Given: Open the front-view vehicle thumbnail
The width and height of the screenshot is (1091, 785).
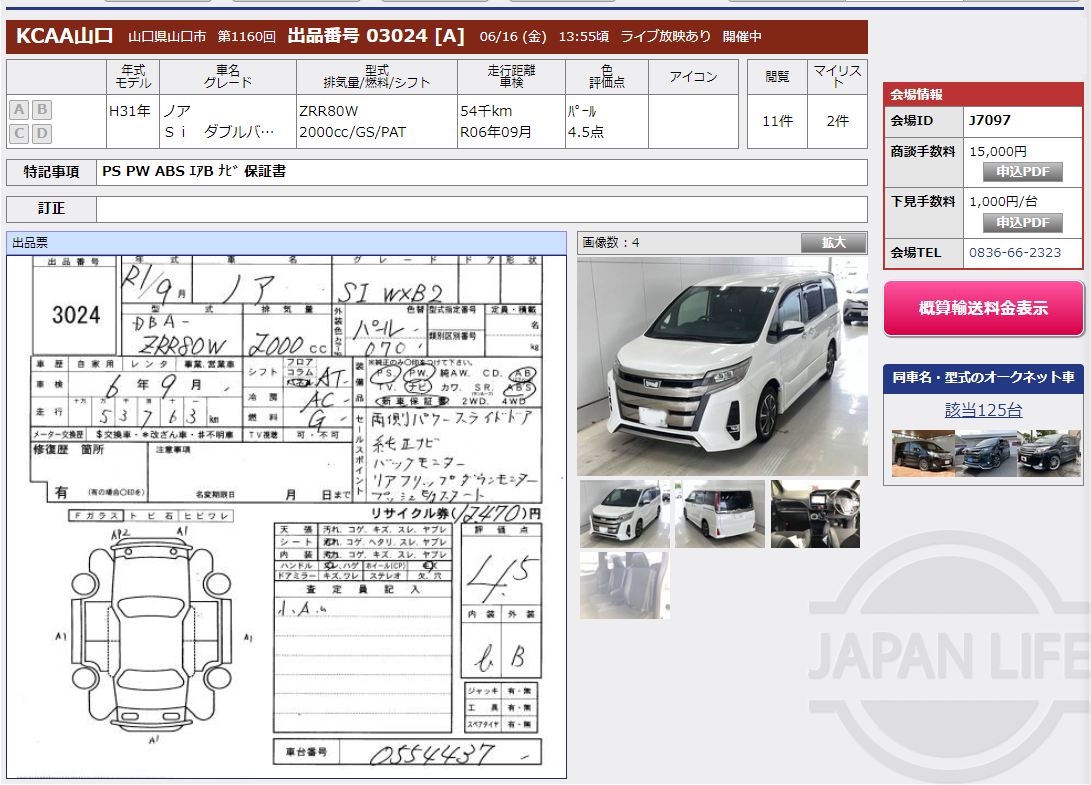Looking at the screenshot, I should [624, 514].
